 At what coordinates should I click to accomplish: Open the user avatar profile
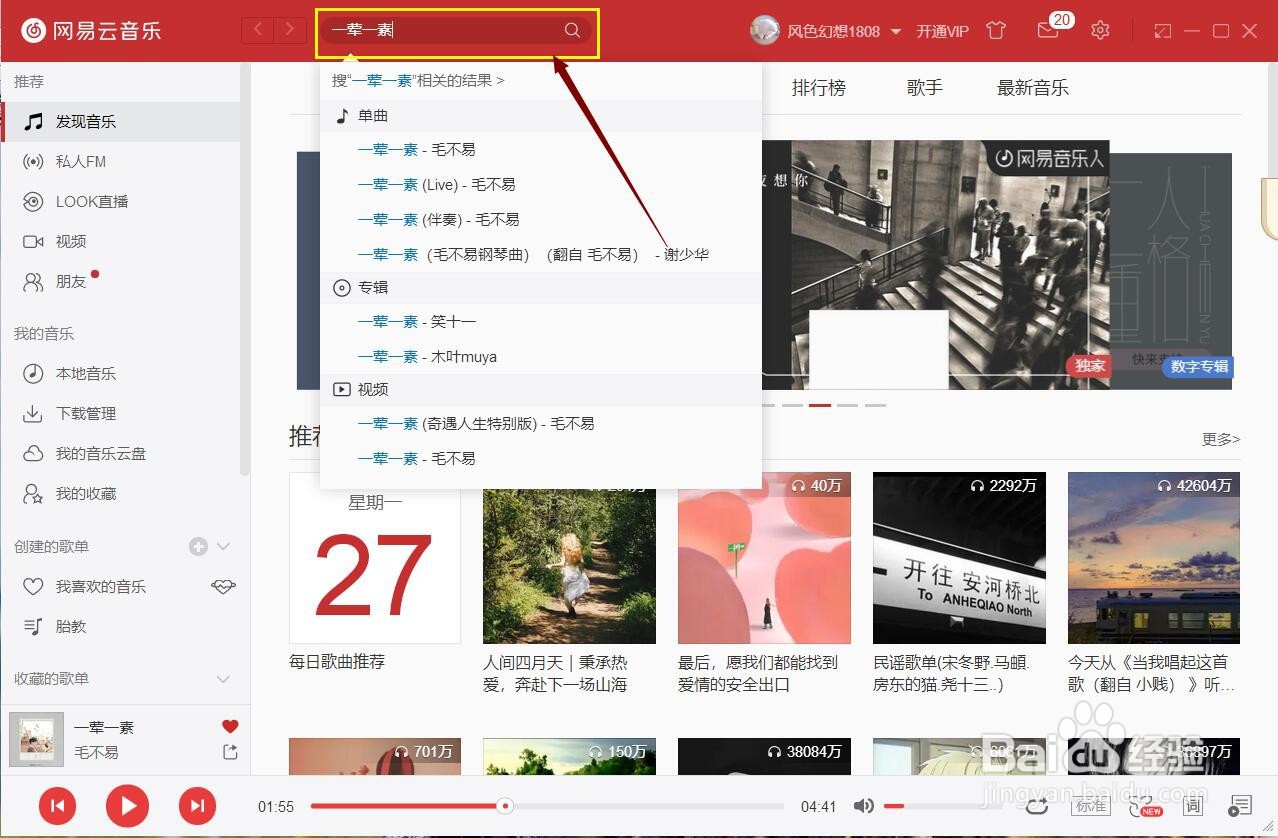coord(765,30)
